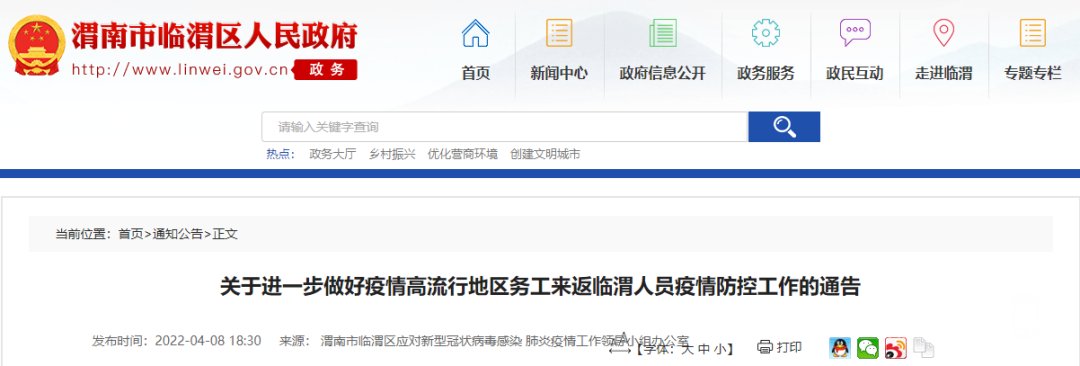Share the article to QQ
1080x366 pixels.
click(840, 347)
